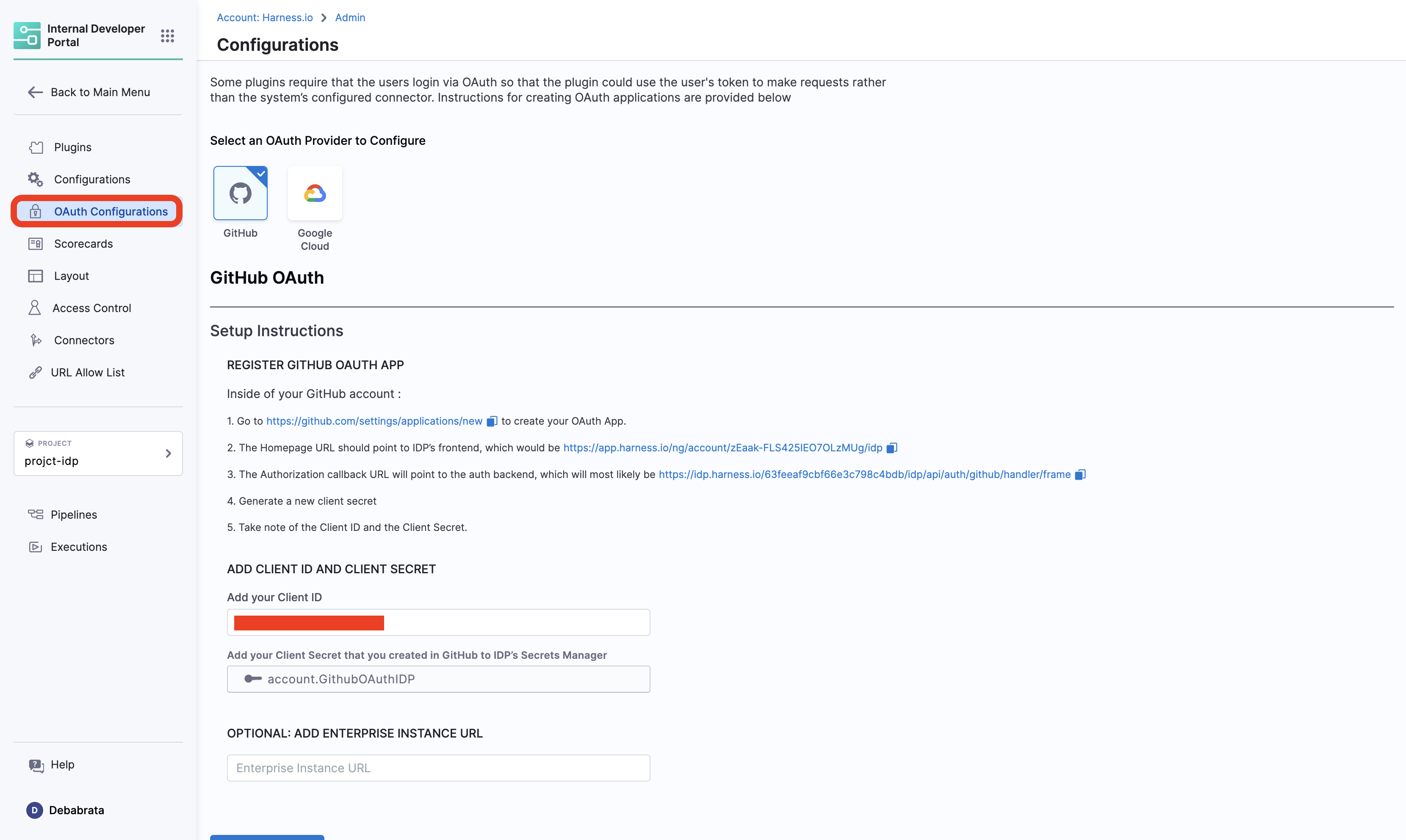This screenshot has width=1406, height=840.
Task: Copy the Homepage URL to clipboard
Action: [x=891, y=448]
